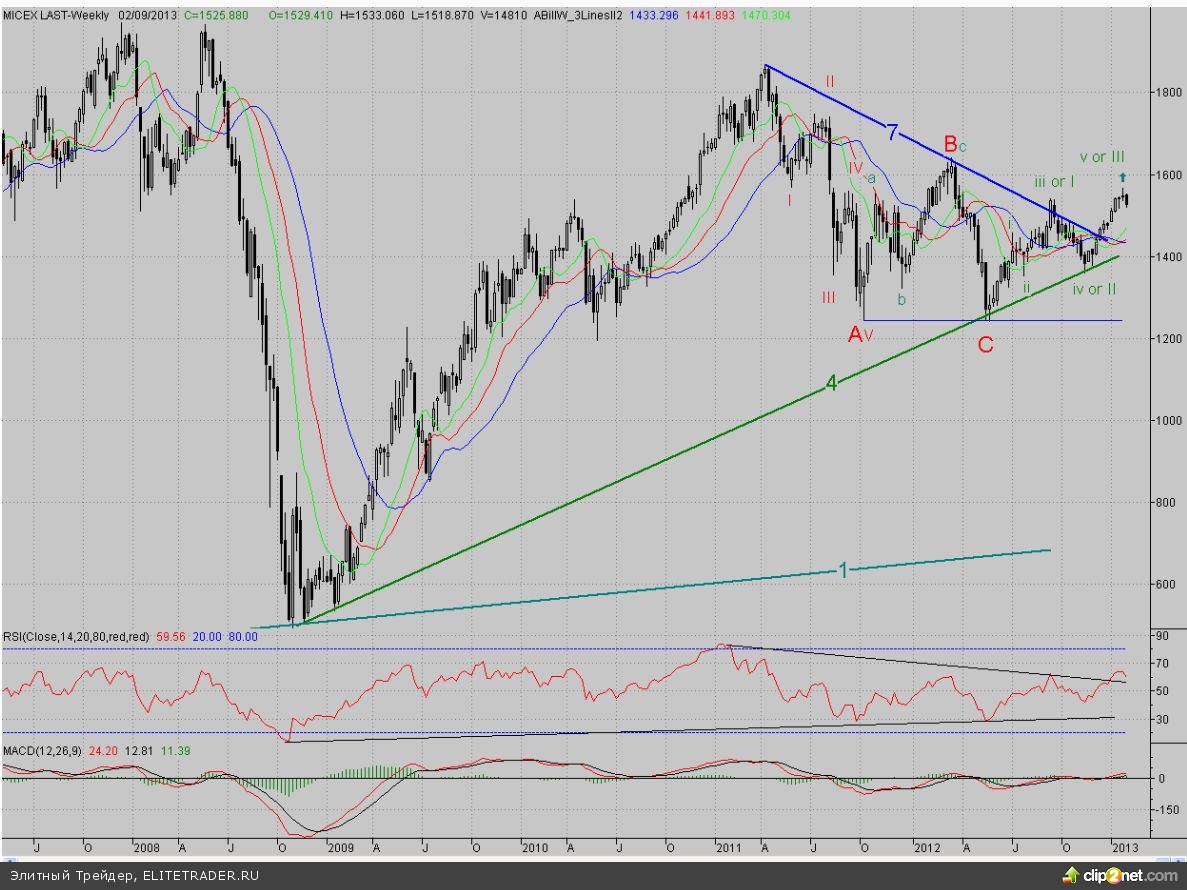Viewport: 1187px width, 890px height.
Task: Click the 'iii or I' wave annotation
Action: point(1054,181)
